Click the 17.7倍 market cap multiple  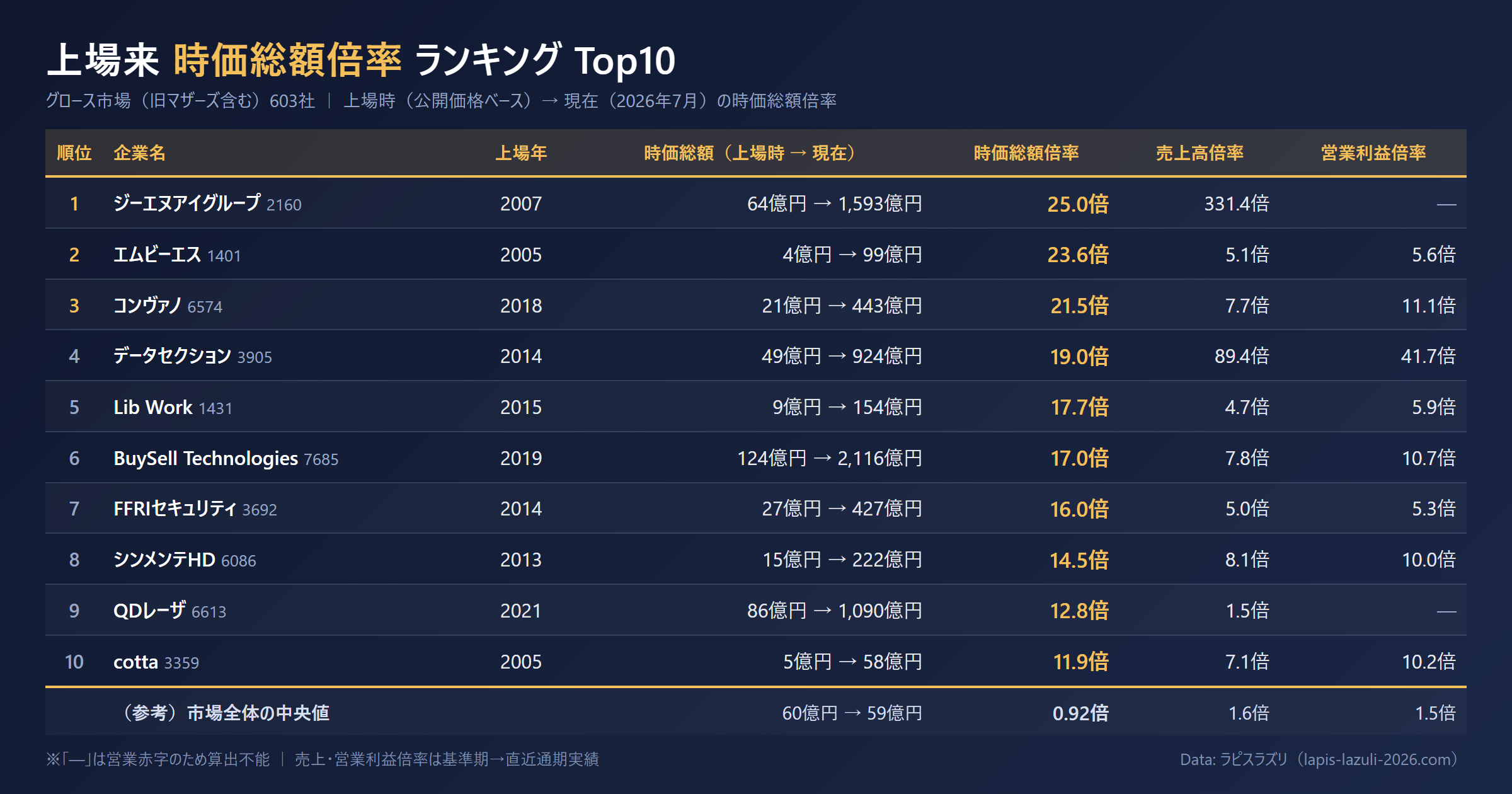pos(1079,407)
